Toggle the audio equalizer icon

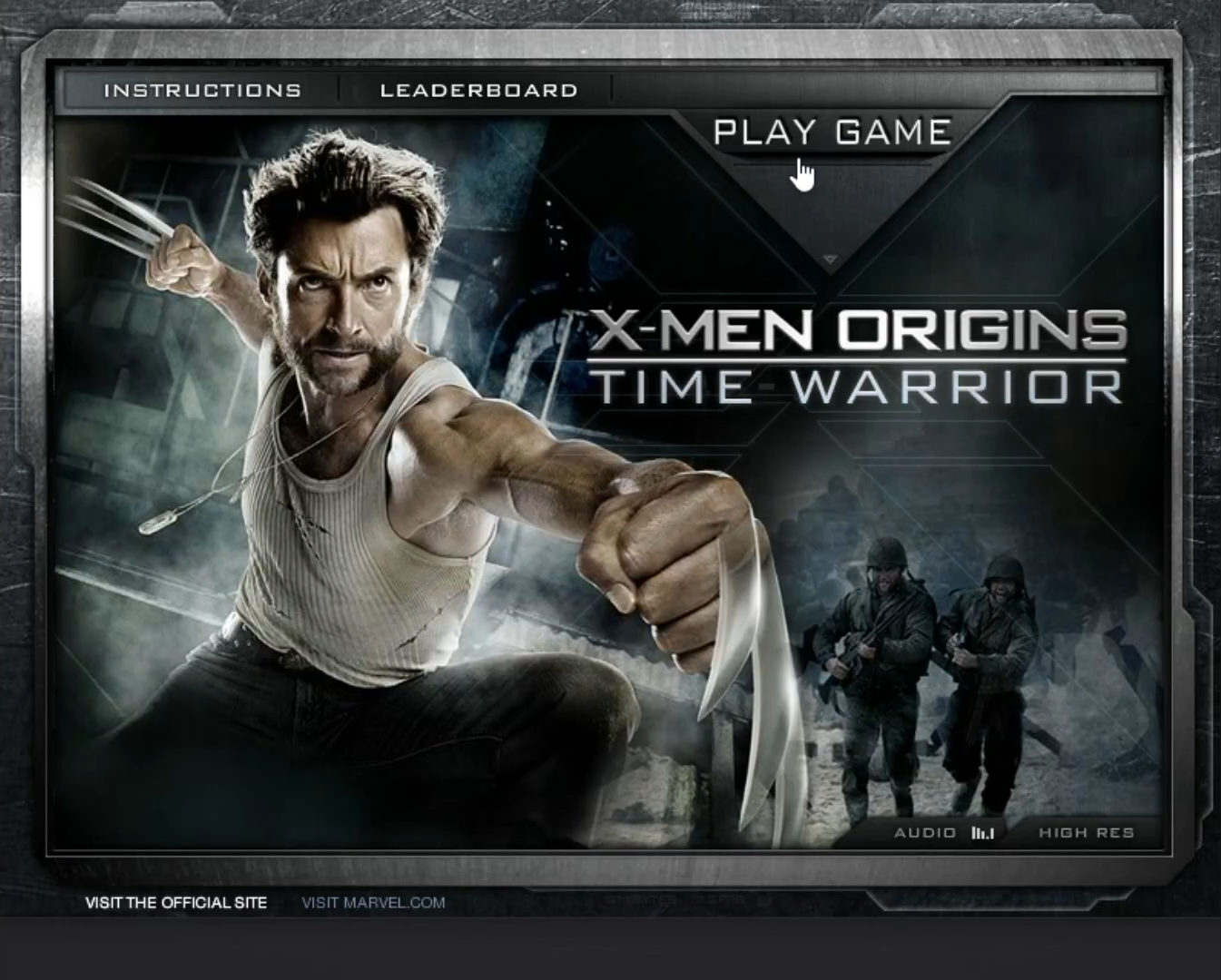(x=982, y=833)
